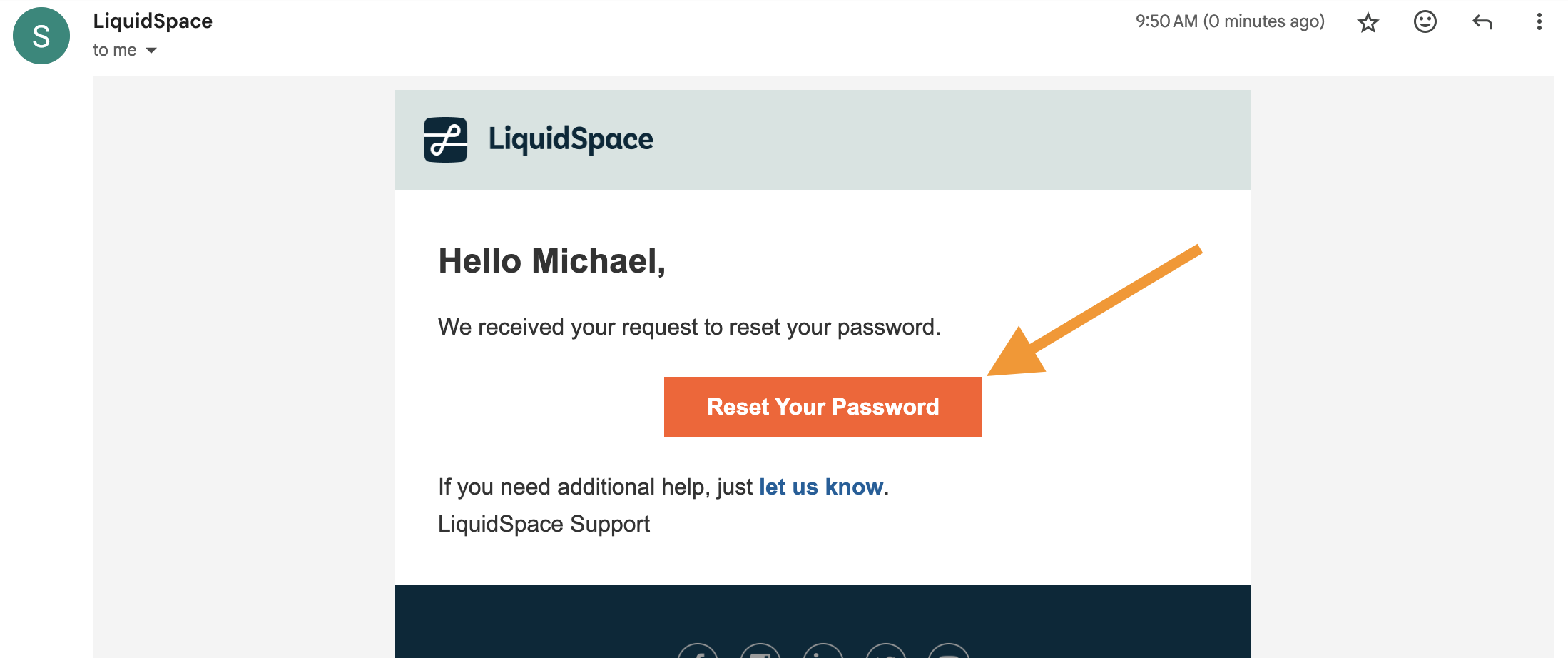
Task: Open the Twitter icon in footer
Action: 886,651
